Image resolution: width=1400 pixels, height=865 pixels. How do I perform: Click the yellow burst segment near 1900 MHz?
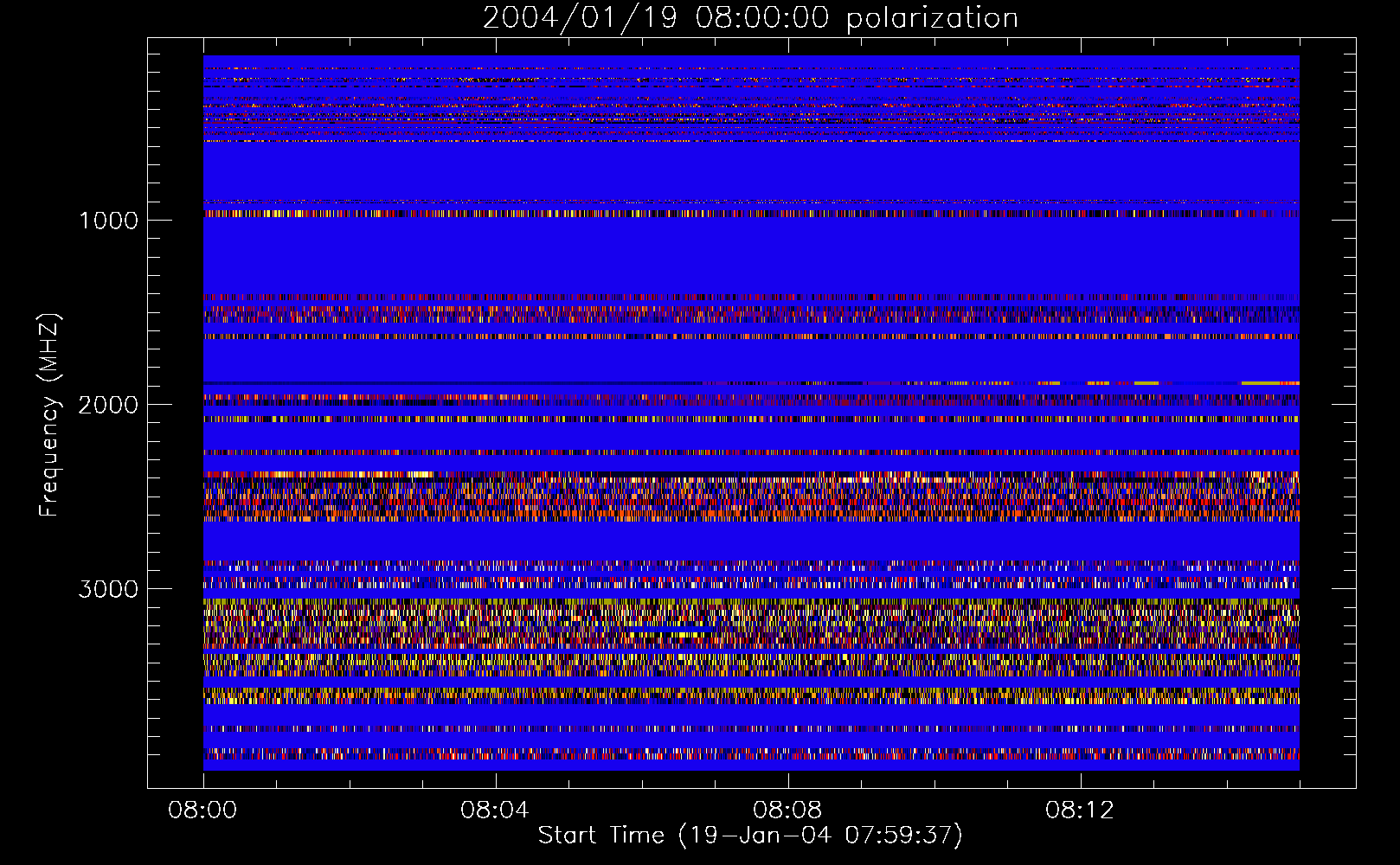tap(1270, 382)
